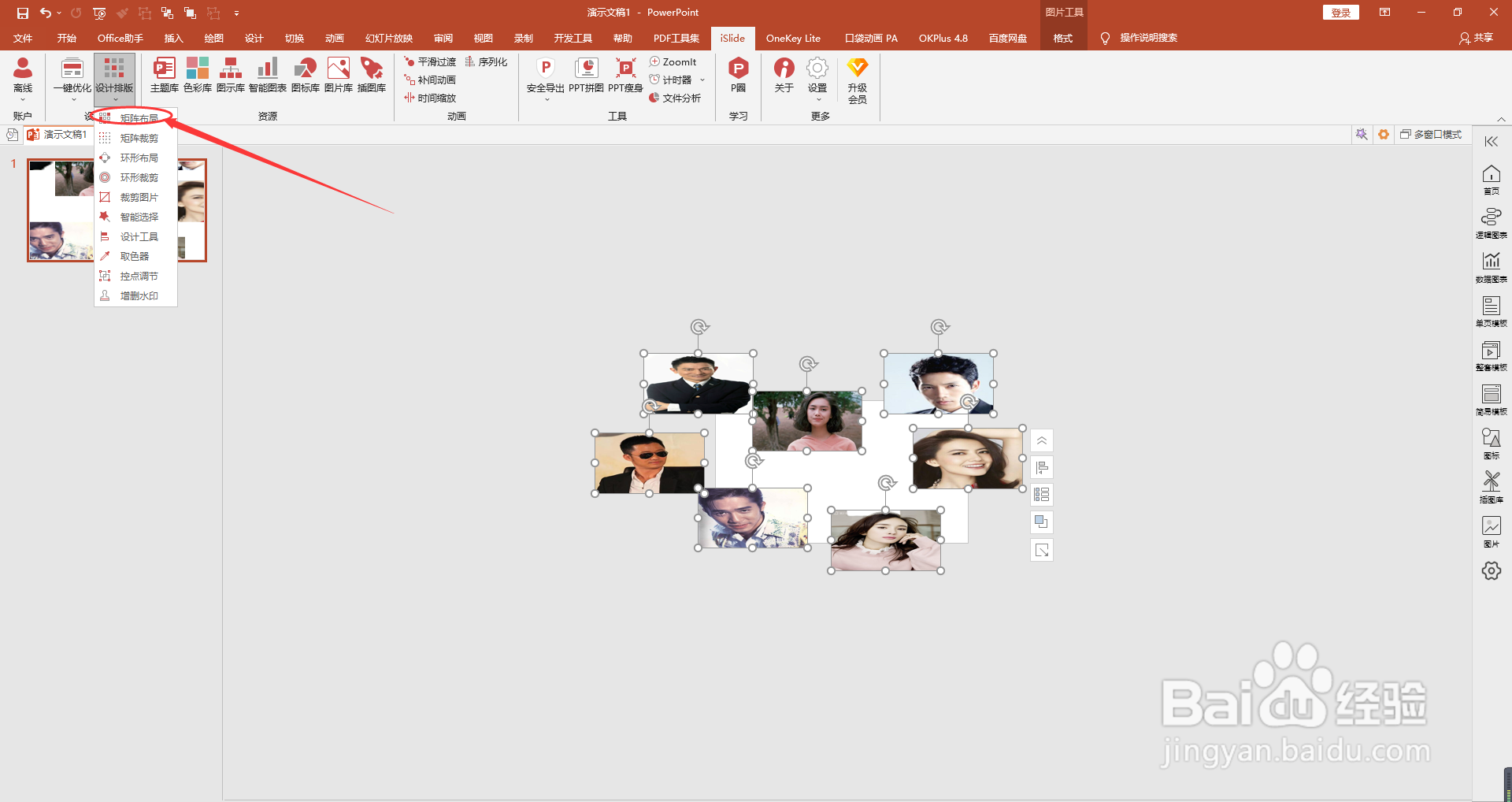Open 单页模板 in right sidebar

pyautogui.click(x=1492, y=312)
